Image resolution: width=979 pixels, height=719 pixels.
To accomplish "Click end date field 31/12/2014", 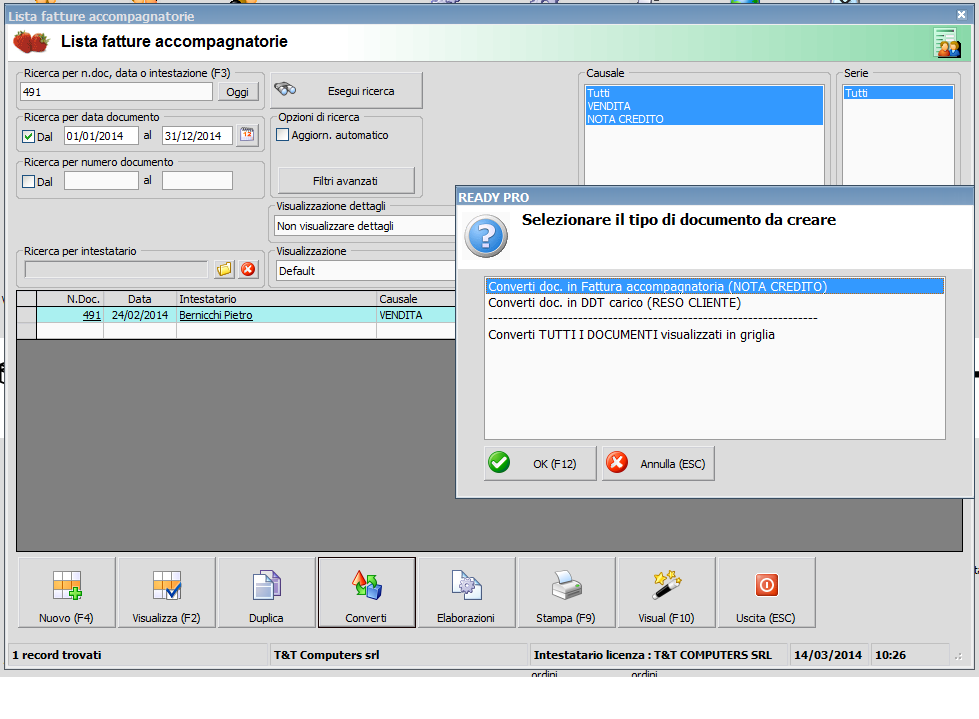I will click(x=197, y=135).
